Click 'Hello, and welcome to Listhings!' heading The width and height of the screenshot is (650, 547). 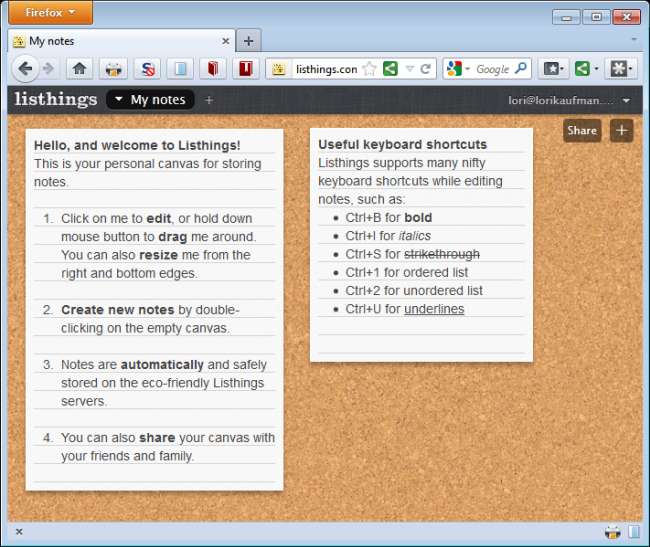click(x=137, y=145)
